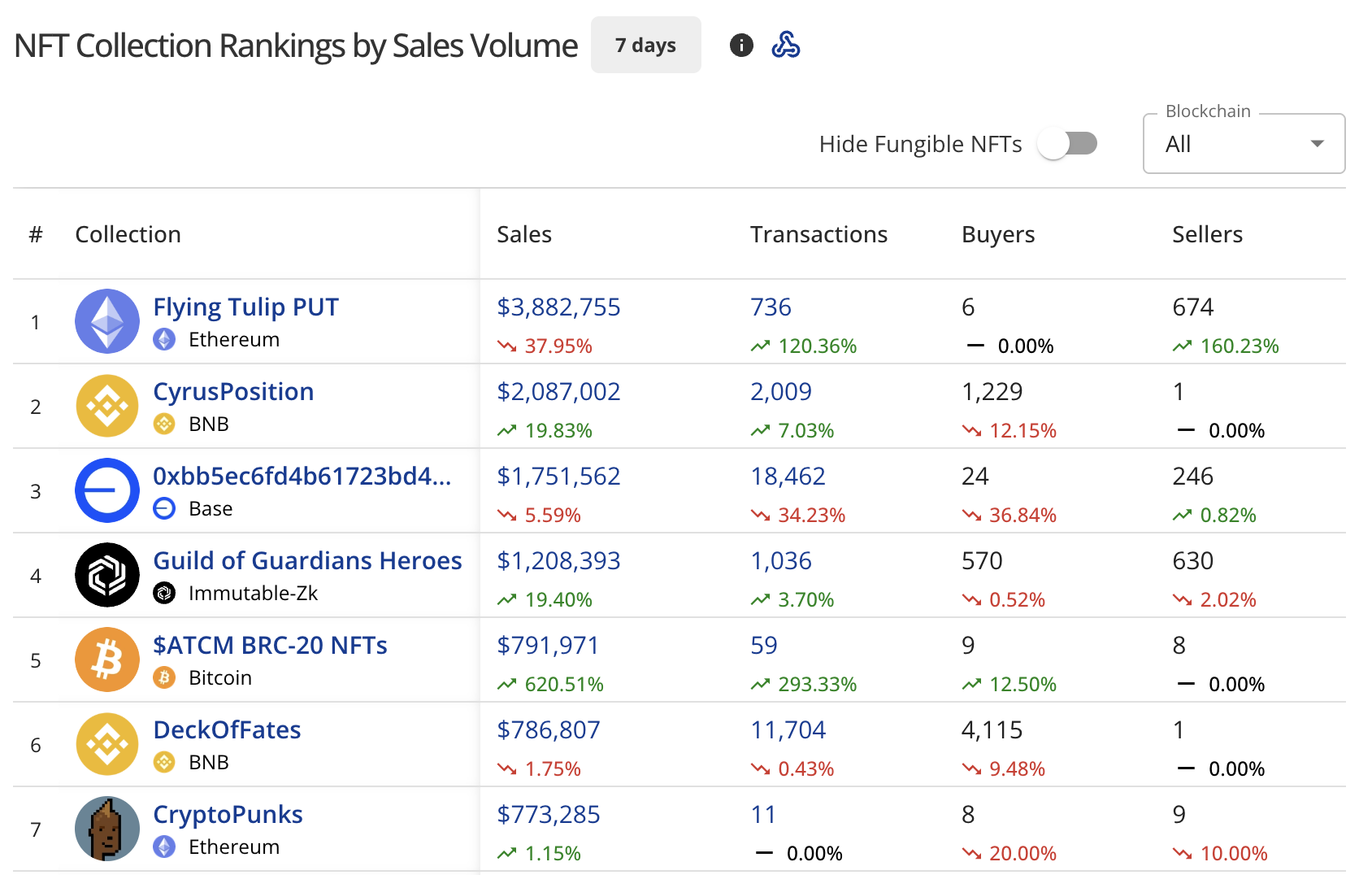Open the 7 days period selector
This screenshot has height=875, width=1372.
(645, 45)
